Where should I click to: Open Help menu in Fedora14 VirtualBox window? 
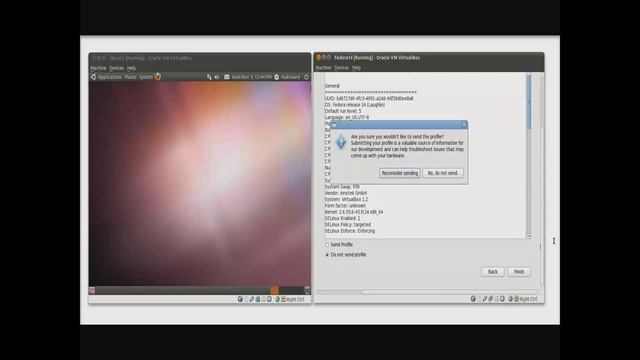click(356, 68)
